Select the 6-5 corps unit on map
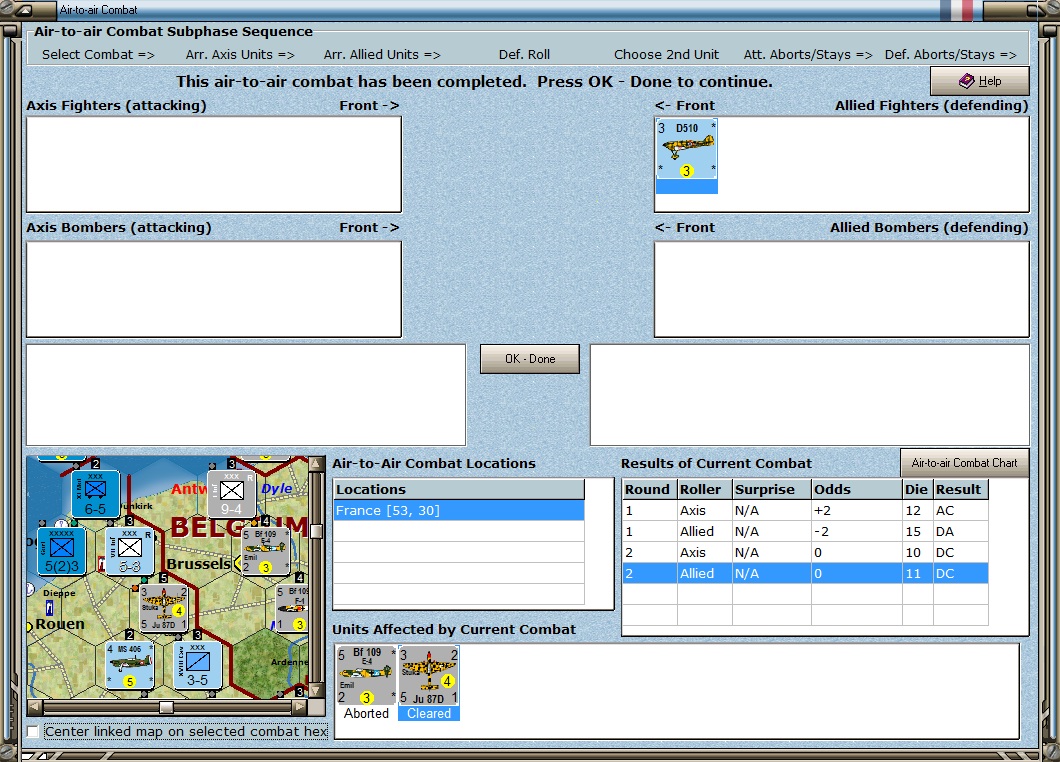Image resolution: width=1060 pixels, height=762 pixels. coord(95,494)
